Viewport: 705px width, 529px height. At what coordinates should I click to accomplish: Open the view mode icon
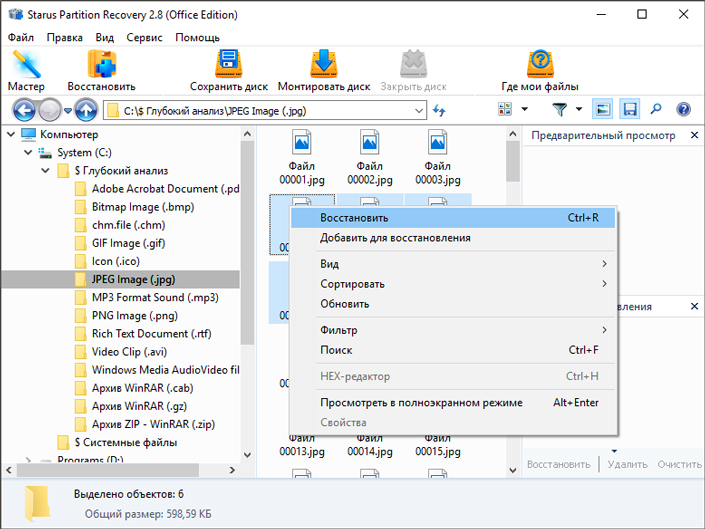coord(505,109)
